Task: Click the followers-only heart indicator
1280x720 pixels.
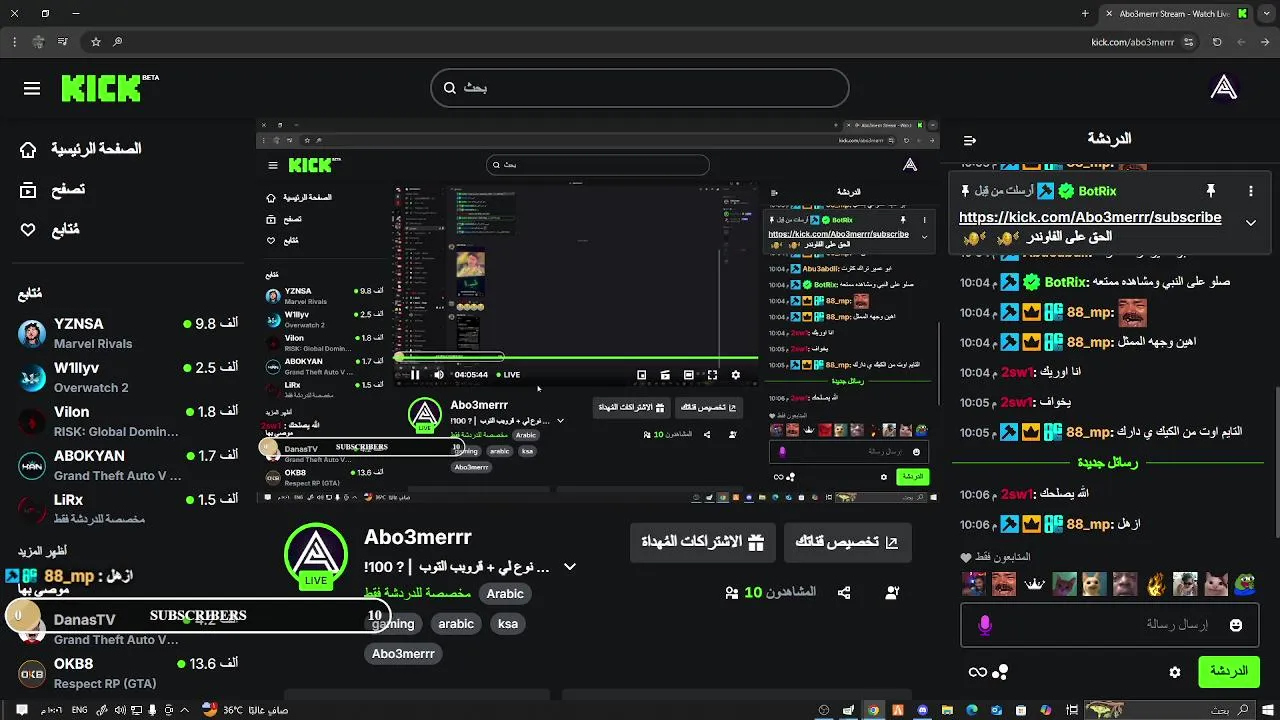Action: pos(966,557)
